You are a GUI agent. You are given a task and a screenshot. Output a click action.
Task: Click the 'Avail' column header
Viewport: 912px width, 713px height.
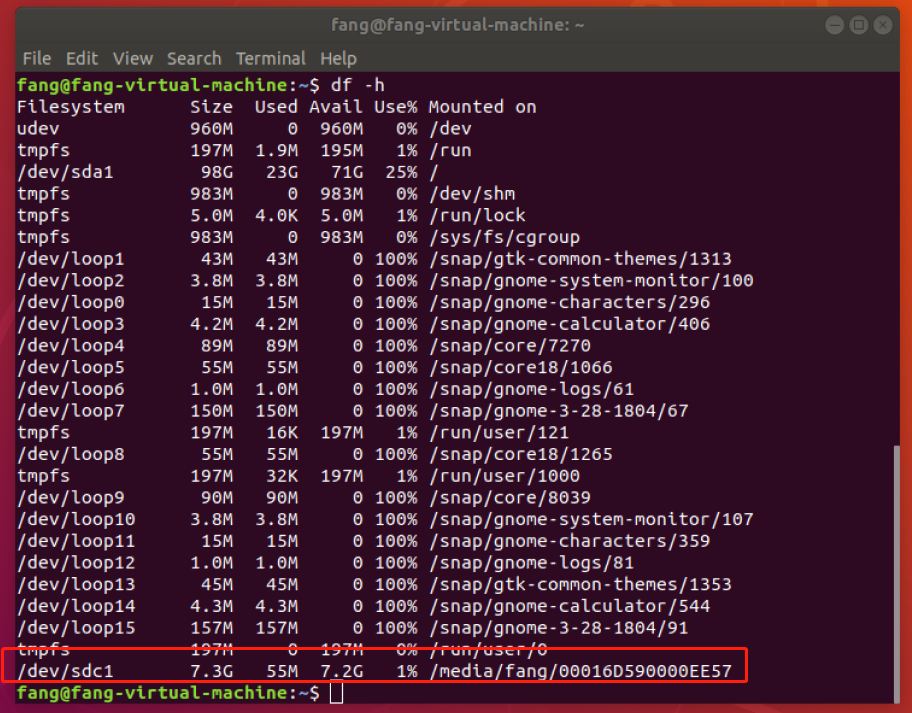click(x=336, y=107)
